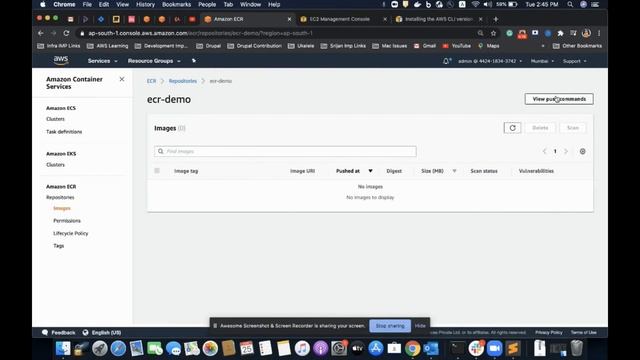The image size is (640, 360).
Task: Open the App Store dock icon
Action: coord(376,348)
